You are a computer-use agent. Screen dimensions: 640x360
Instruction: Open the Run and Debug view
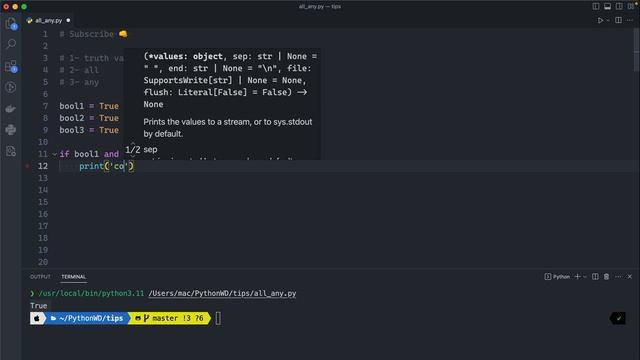pyautogui.click(x=11, y=87)
